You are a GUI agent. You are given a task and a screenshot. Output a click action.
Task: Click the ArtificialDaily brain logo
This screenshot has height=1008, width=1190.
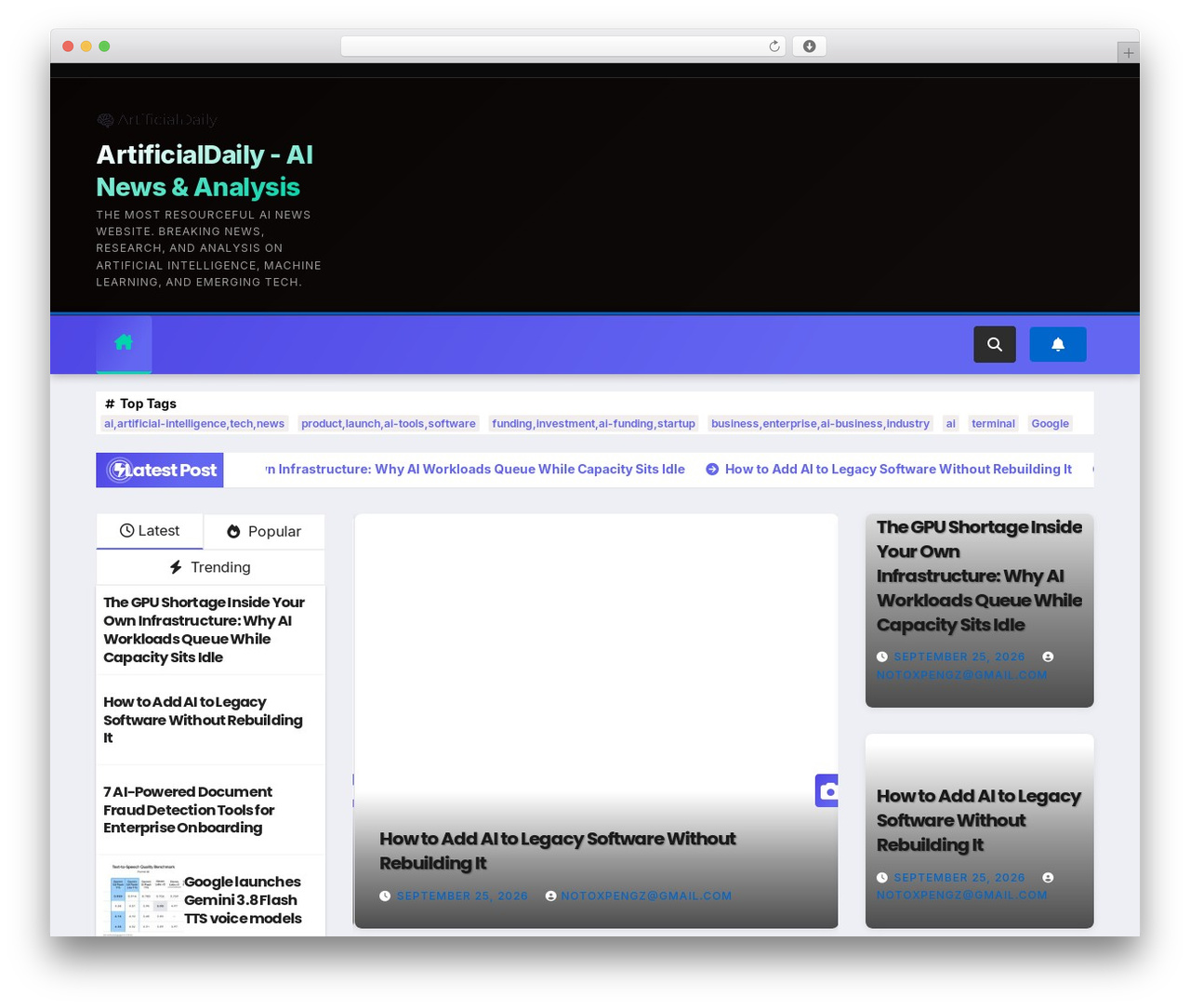(157, 120)
